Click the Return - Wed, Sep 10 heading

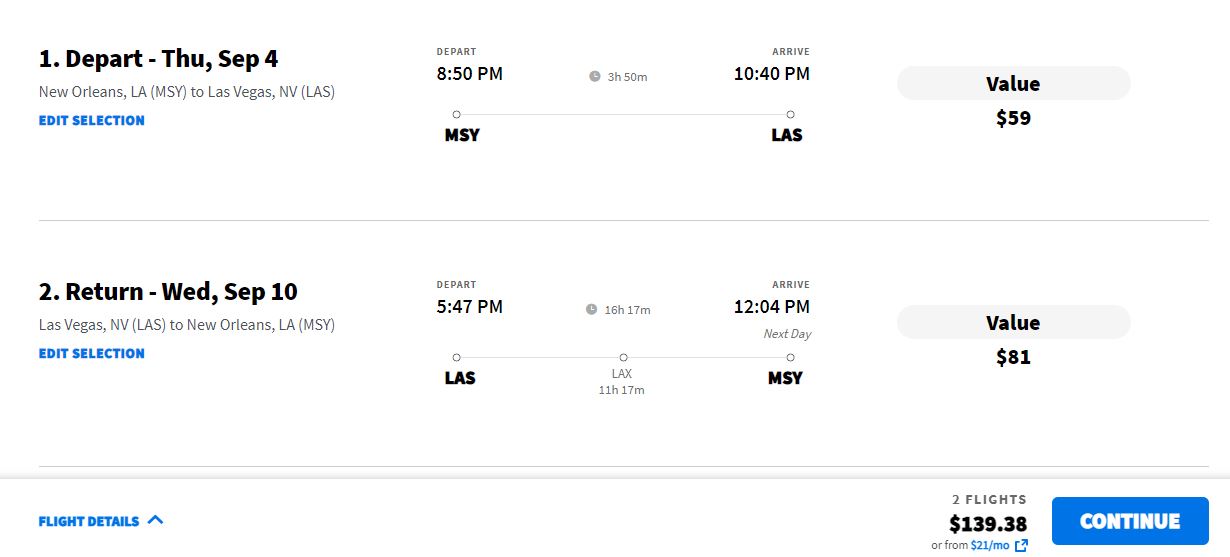pos(168,292)
